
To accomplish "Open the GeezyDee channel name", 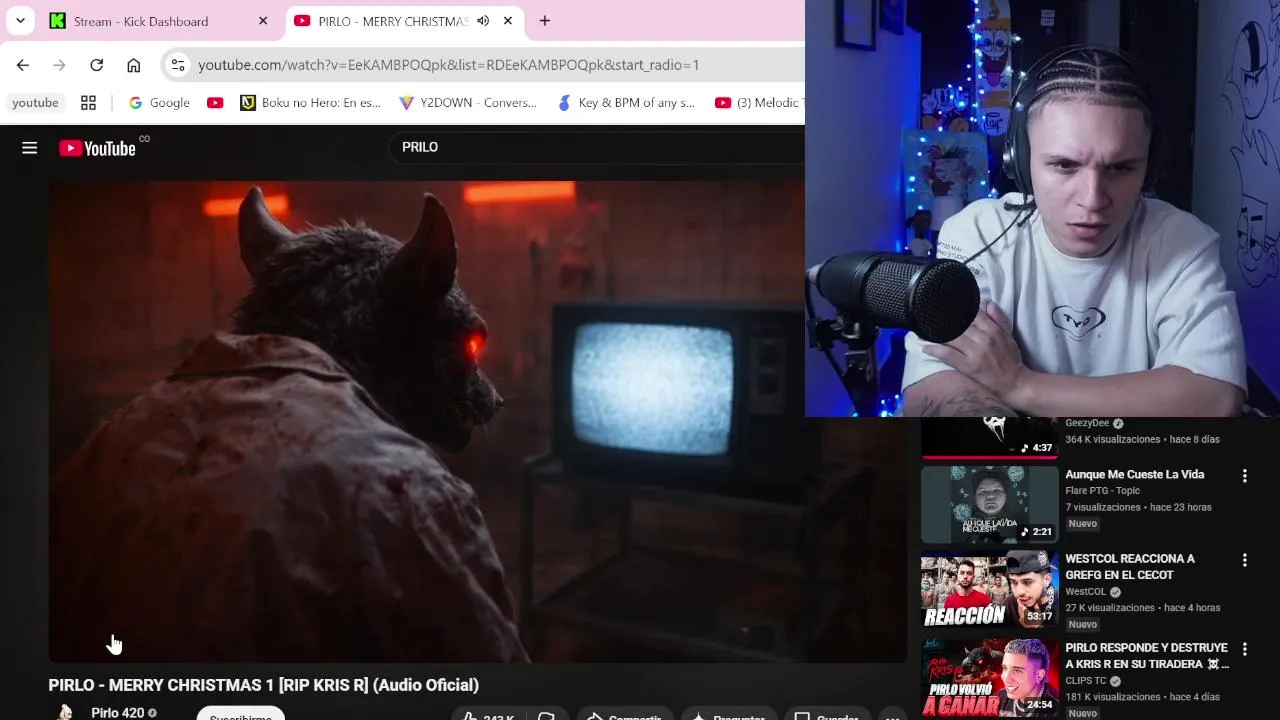I will (x=1087, y=423).
